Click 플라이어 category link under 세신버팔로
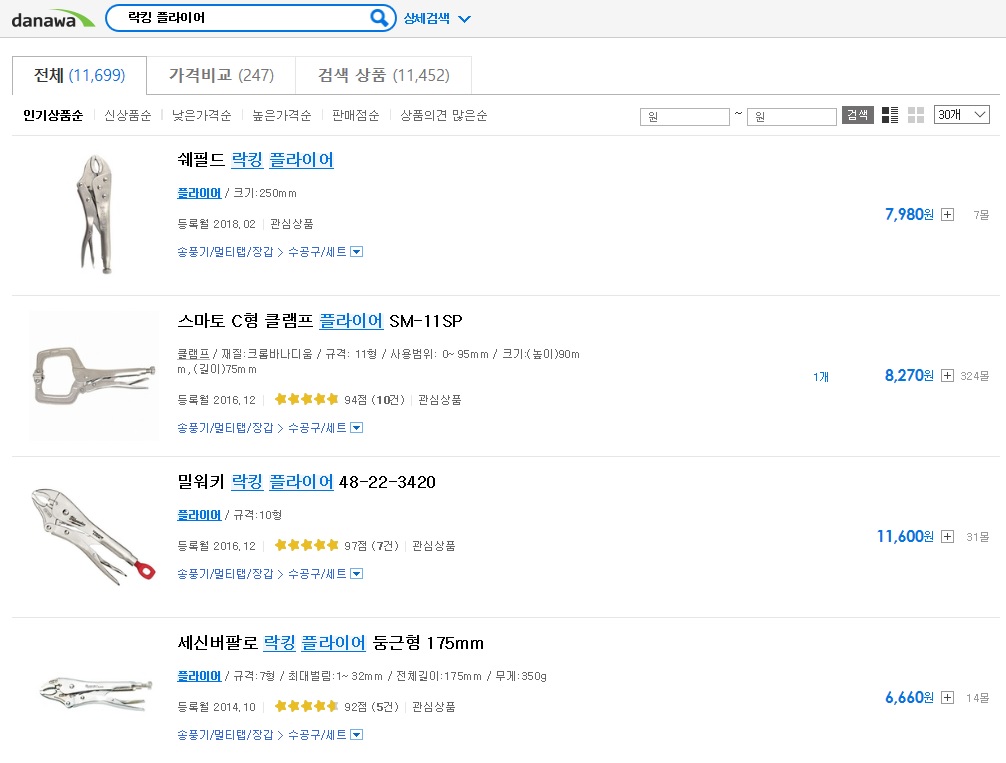This screenshot has width=1006, height=763. (x=199, y=676)
